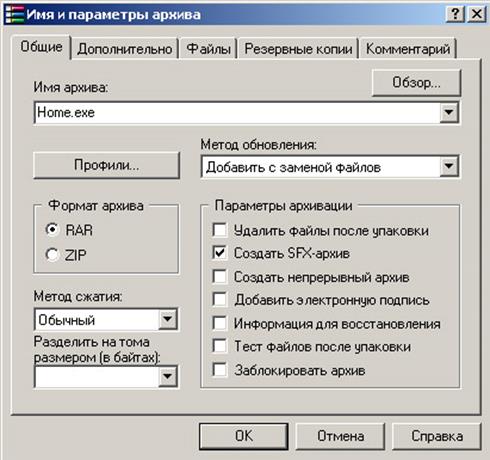Uncheck Создать SFX-архив option
This screenshot has height=460, width=490.
(x=220, y=253)
